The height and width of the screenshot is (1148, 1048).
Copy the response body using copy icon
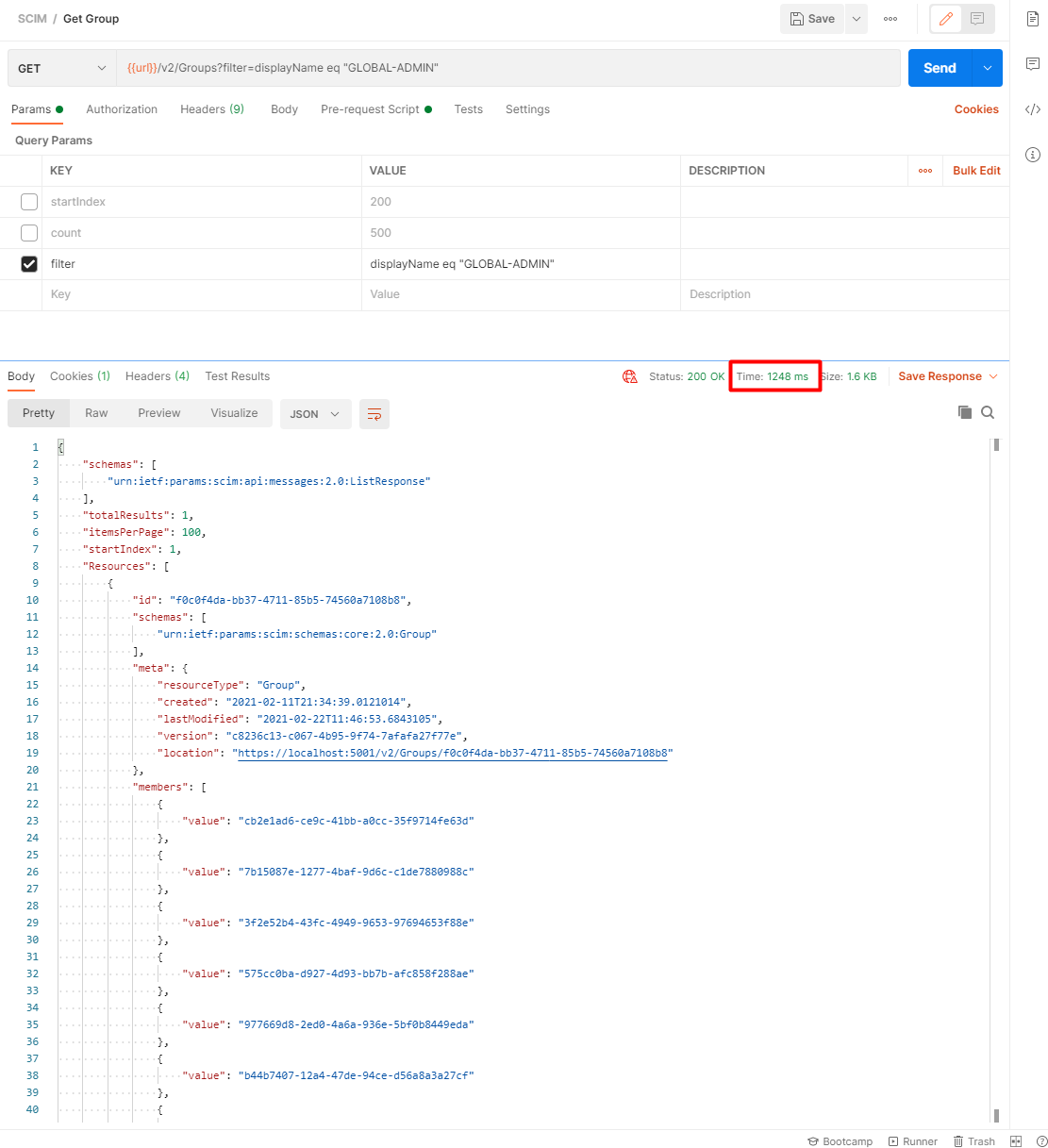(x=964, y=412)
